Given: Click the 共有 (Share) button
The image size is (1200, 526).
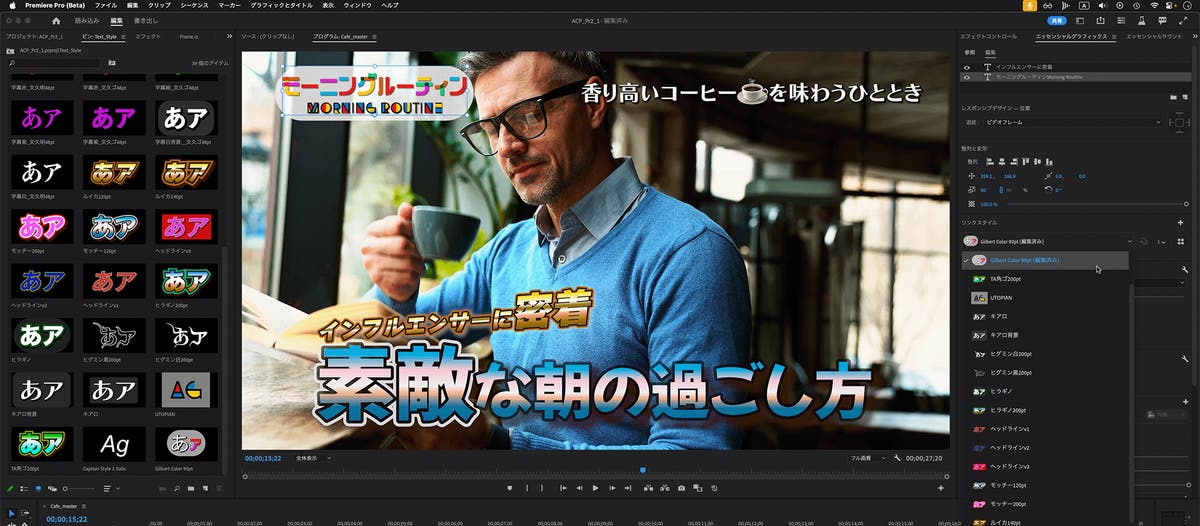Looking at the screenshot, I should click(1057, 20).
